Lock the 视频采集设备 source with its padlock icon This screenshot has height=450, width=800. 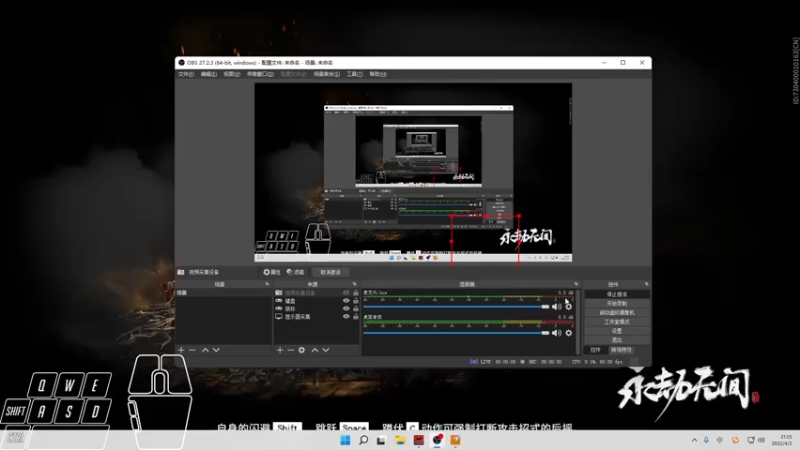(x=356, y=293)
